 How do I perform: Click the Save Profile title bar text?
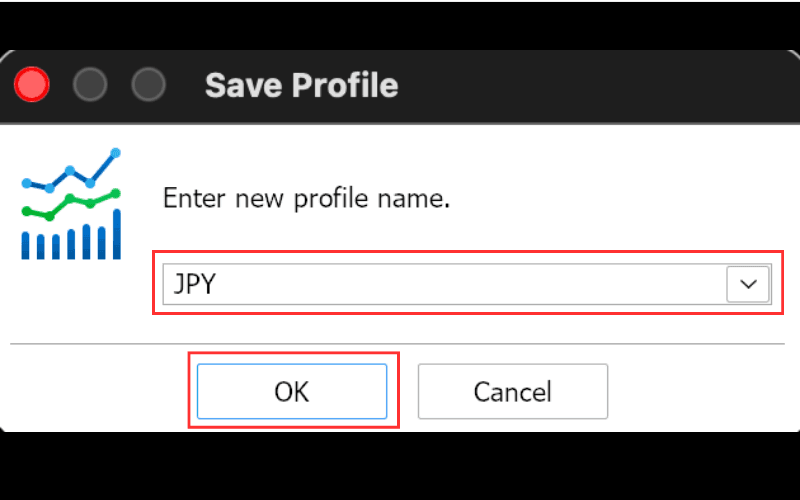(x=302, y=85)
